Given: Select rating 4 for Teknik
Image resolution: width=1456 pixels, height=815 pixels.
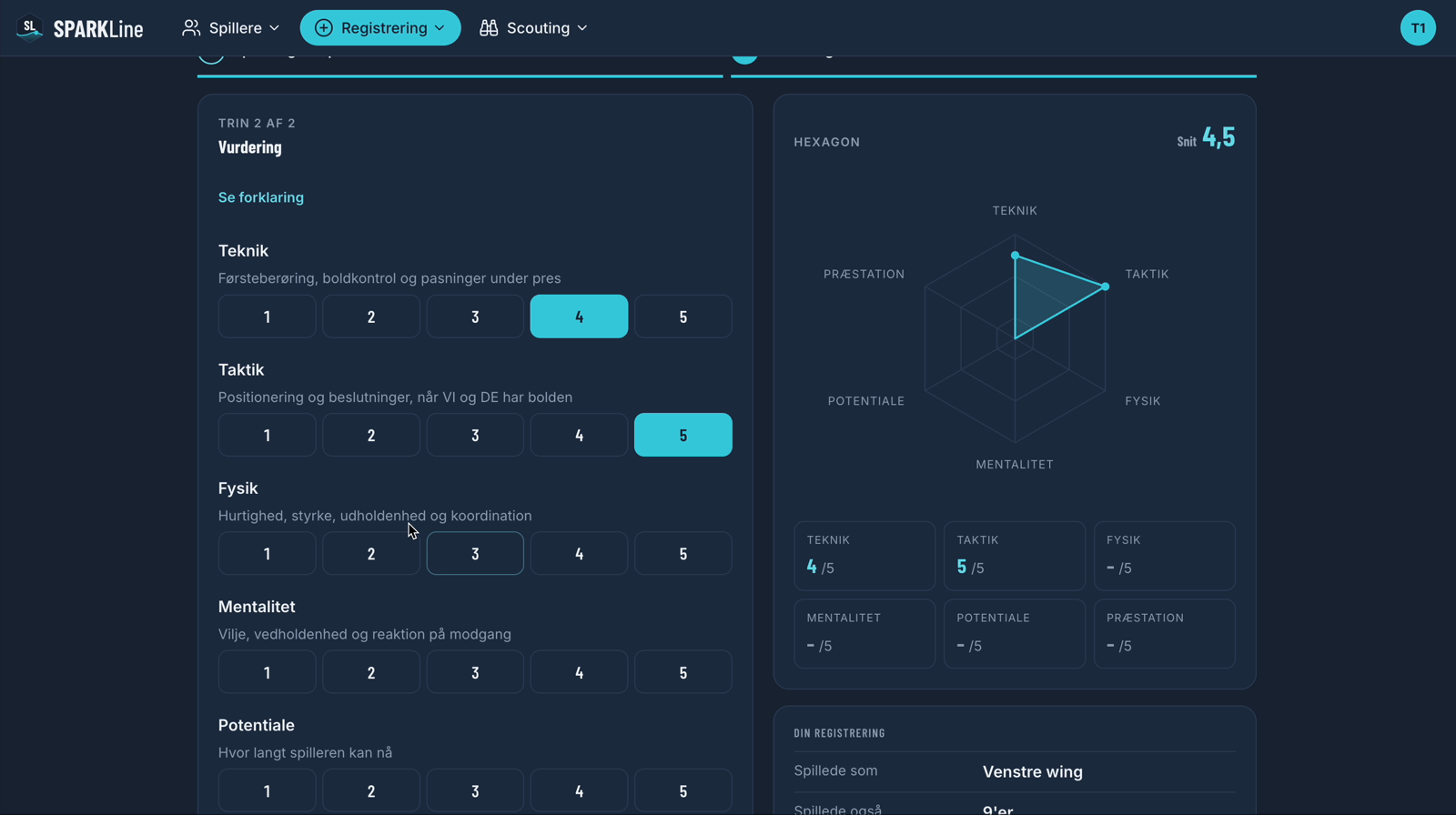Looking at the screenshot, I should (x=579, y=317).
